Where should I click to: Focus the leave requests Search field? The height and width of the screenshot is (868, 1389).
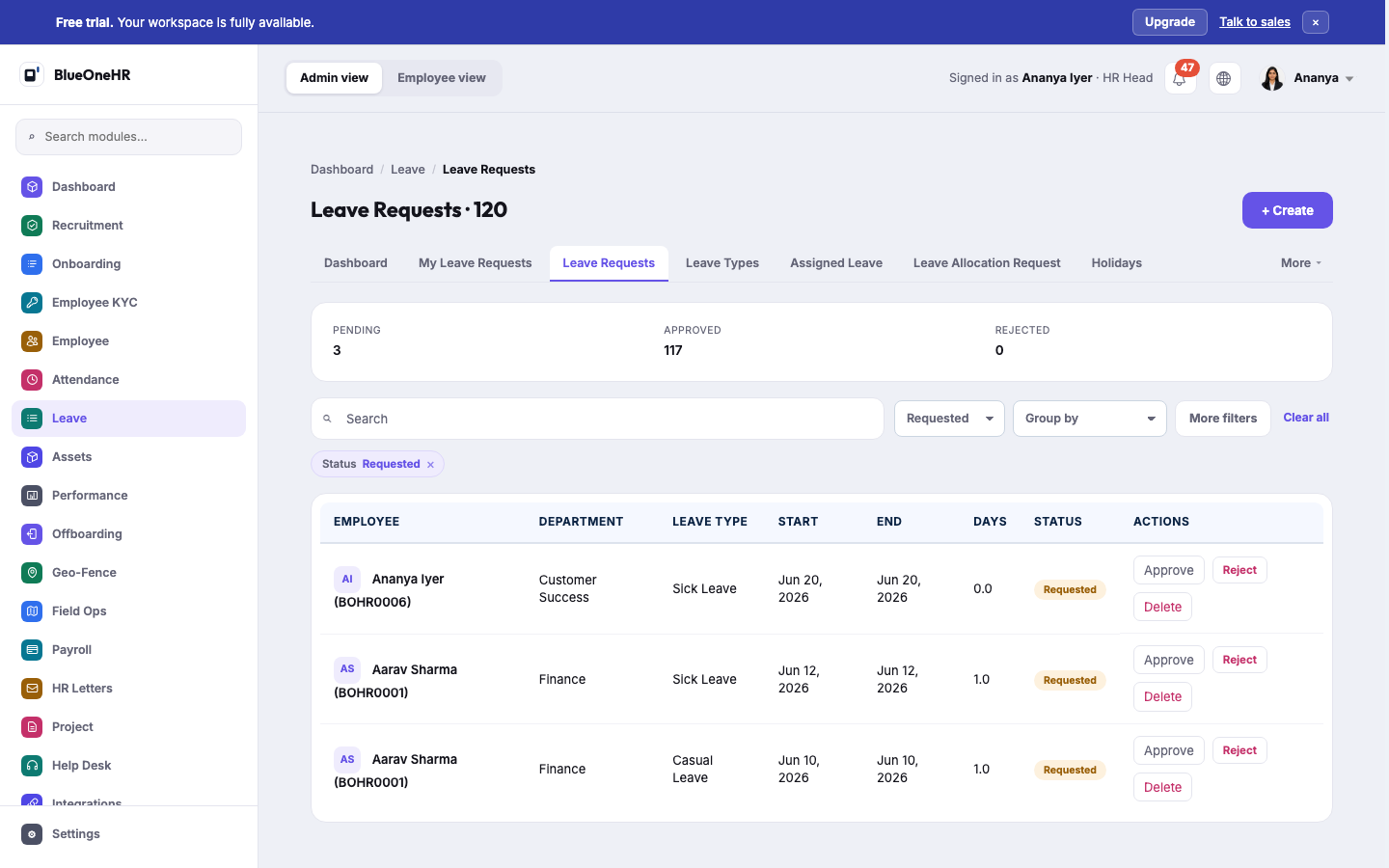597,419
